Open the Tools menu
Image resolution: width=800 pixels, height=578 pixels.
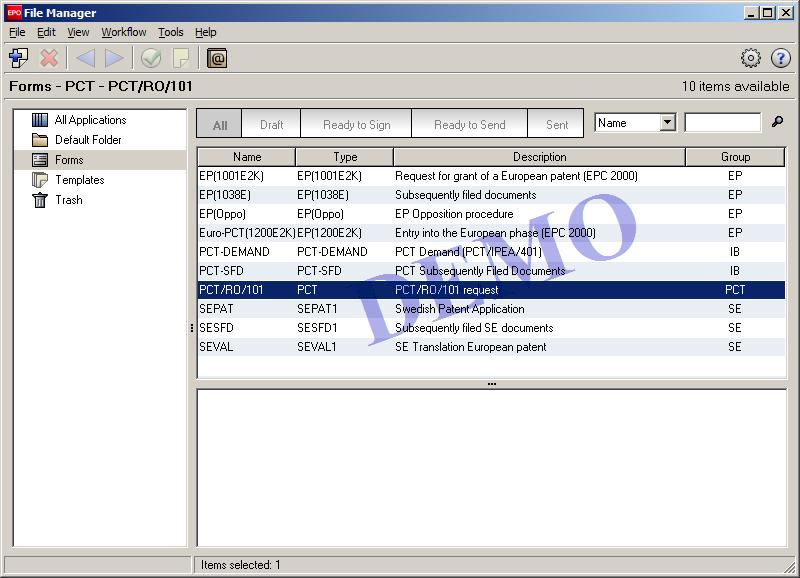(x=170, y=32)
